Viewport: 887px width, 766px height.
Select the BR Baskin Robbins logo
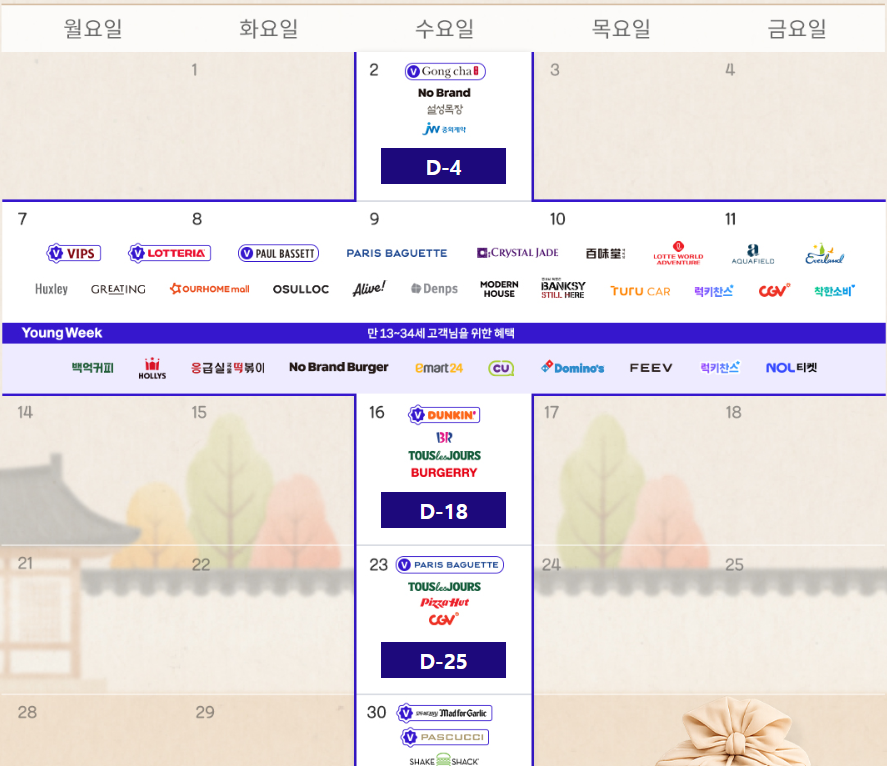coord(444,437)
